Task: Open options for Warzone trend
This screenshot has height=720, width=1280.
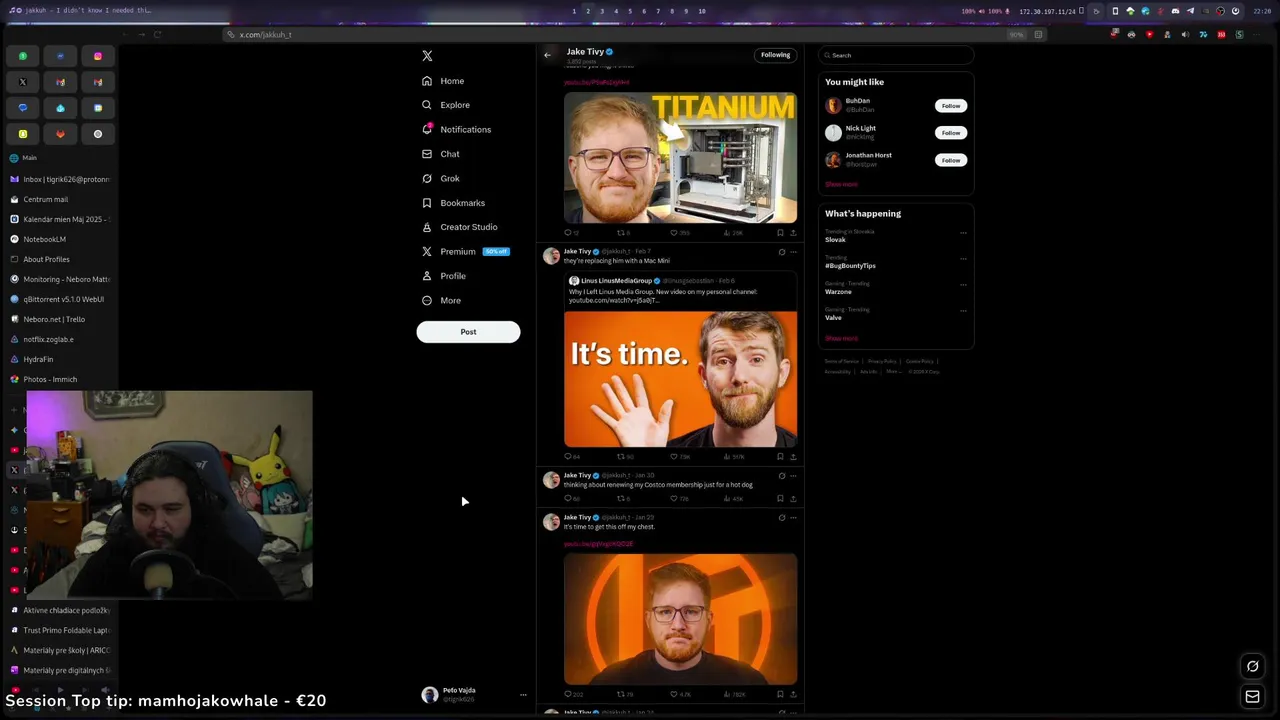Action: coord(963,284)
